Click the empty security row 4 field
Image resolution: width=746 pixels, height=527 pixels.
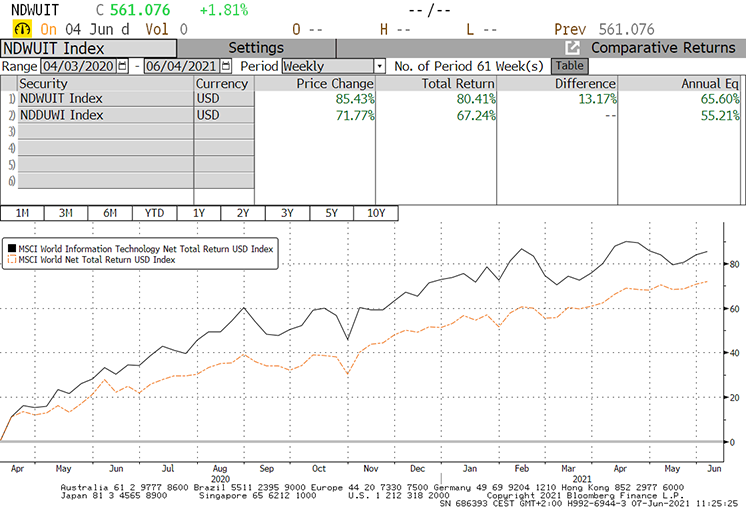tap(106, 148)
